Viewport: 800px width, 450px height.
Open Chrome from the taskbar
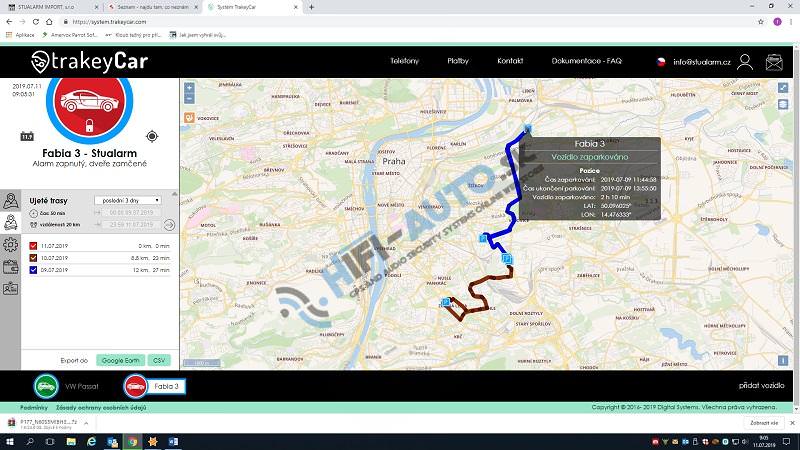132,442
